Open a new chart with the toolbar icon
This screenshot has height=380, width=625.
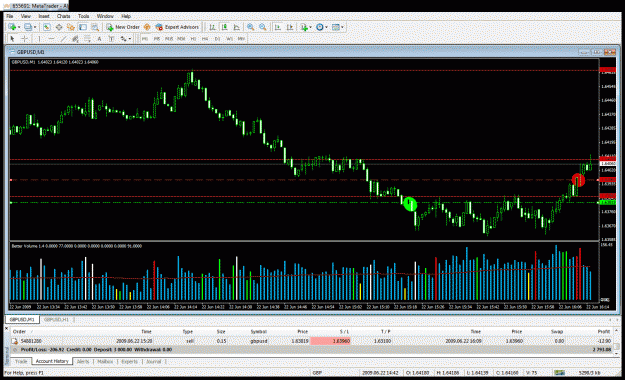coord(12,27)
